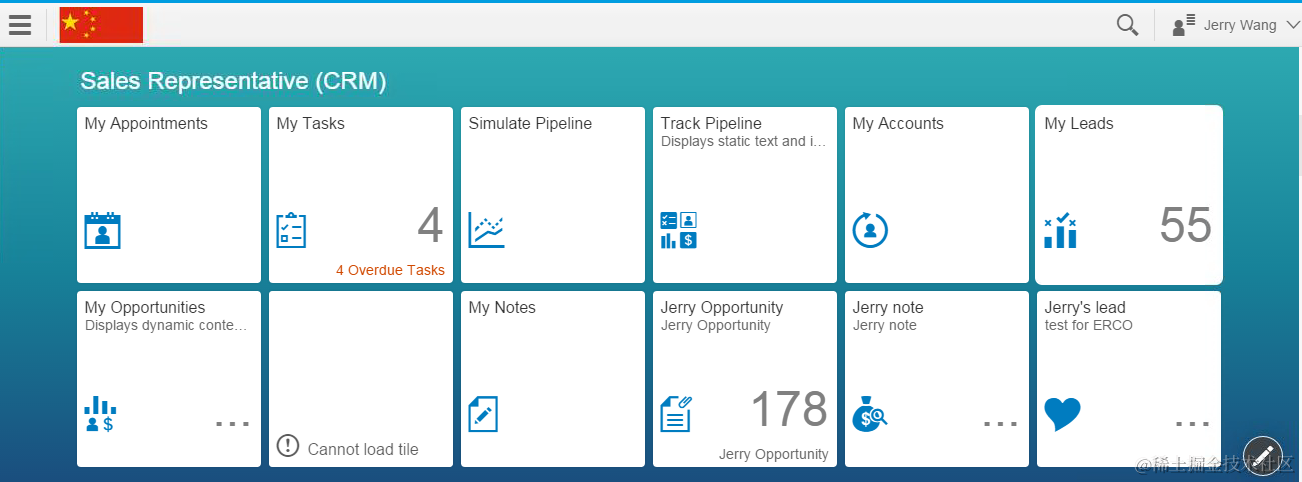Click the My Accounts person icon
The height and width of the screenshot is (482, 1302).
[x=870, y=230]
